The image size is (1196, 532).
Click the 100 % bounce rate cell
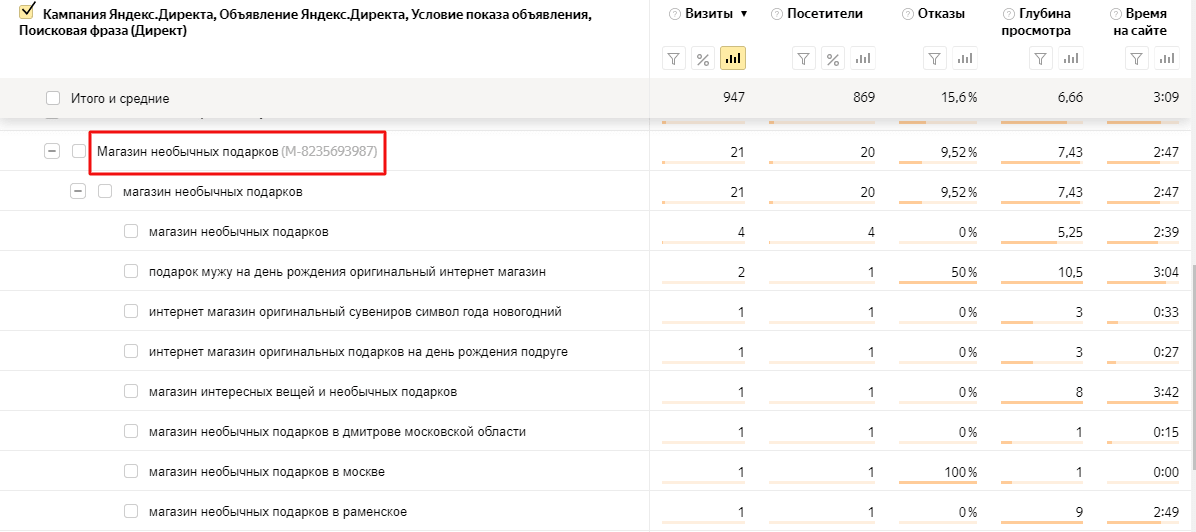point(960,472)
